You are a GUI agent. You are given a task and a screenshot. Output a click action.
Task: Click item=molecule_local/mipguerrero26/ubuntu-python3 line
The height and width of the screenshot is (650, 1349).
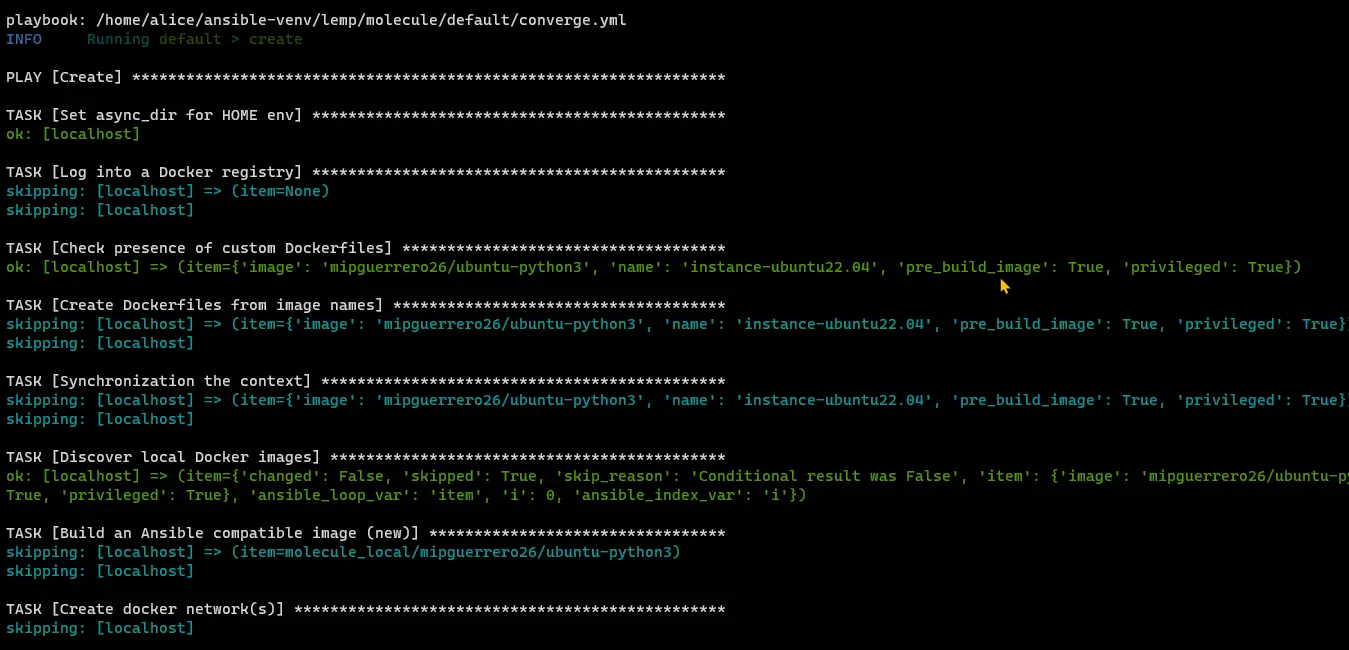tap(343, 552)
